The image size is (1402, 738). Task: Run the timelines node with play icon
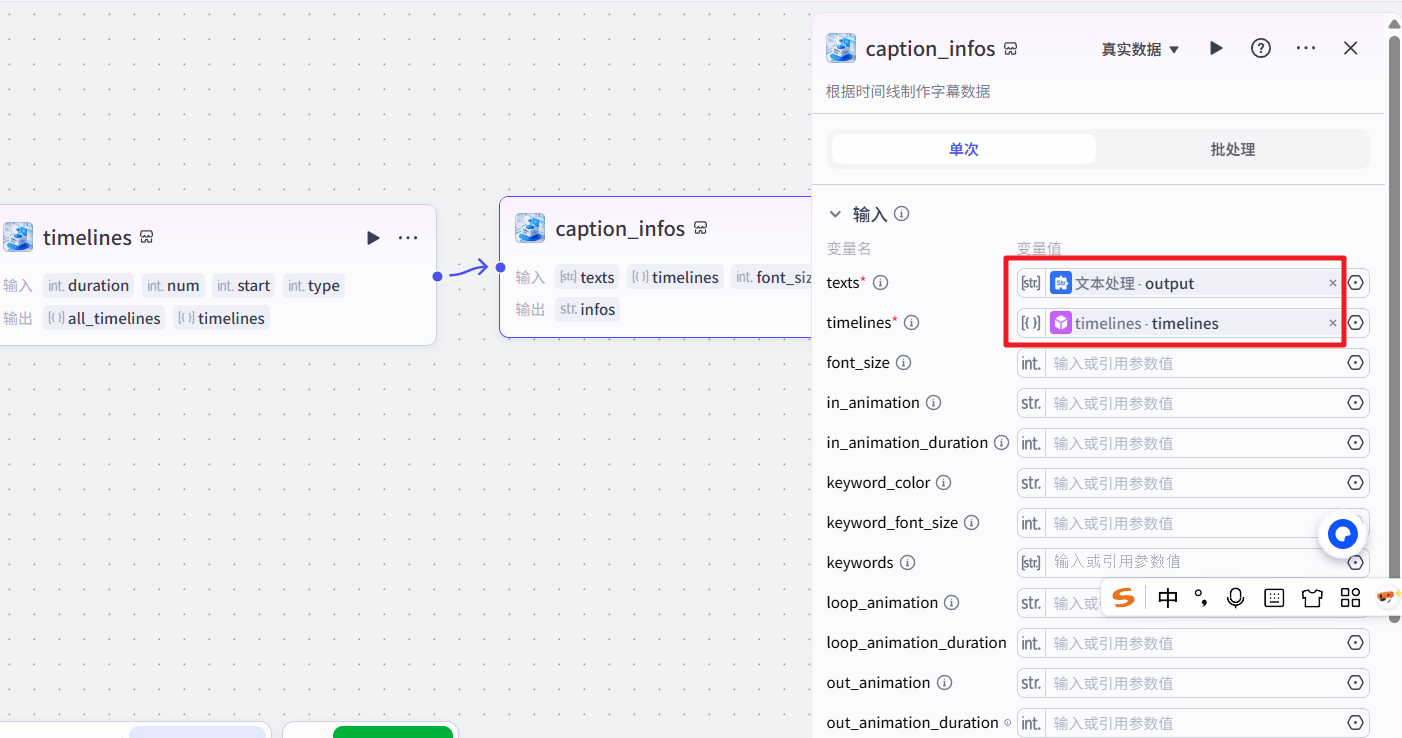pyautogui.click(x=373, y=238)
